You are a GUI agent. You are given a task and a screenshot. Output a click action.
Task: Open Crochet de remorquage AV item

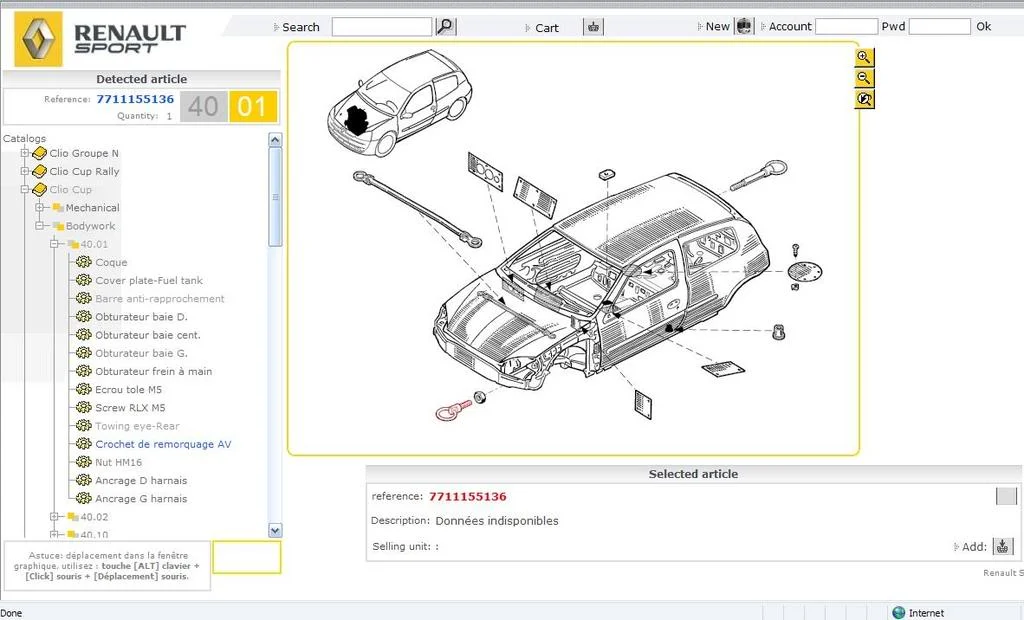tap(163, 444)
